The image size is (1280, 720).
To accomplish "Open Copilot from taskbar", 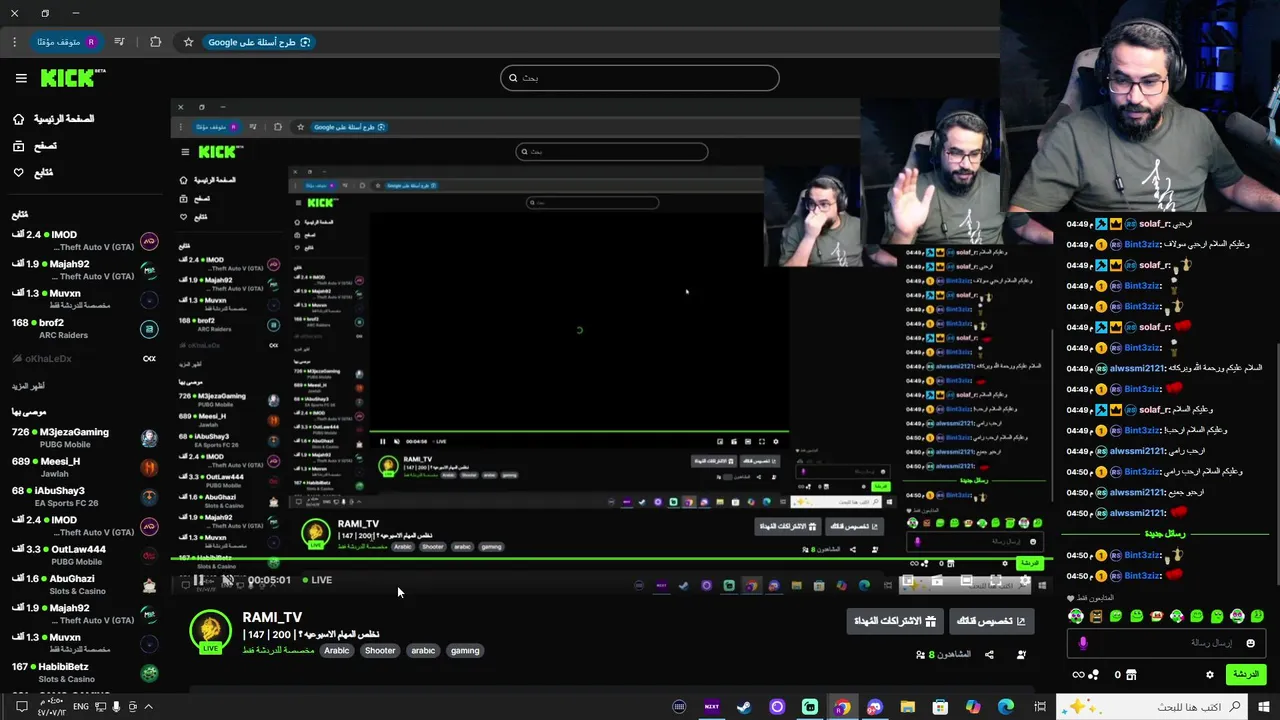I will (973, 707).
